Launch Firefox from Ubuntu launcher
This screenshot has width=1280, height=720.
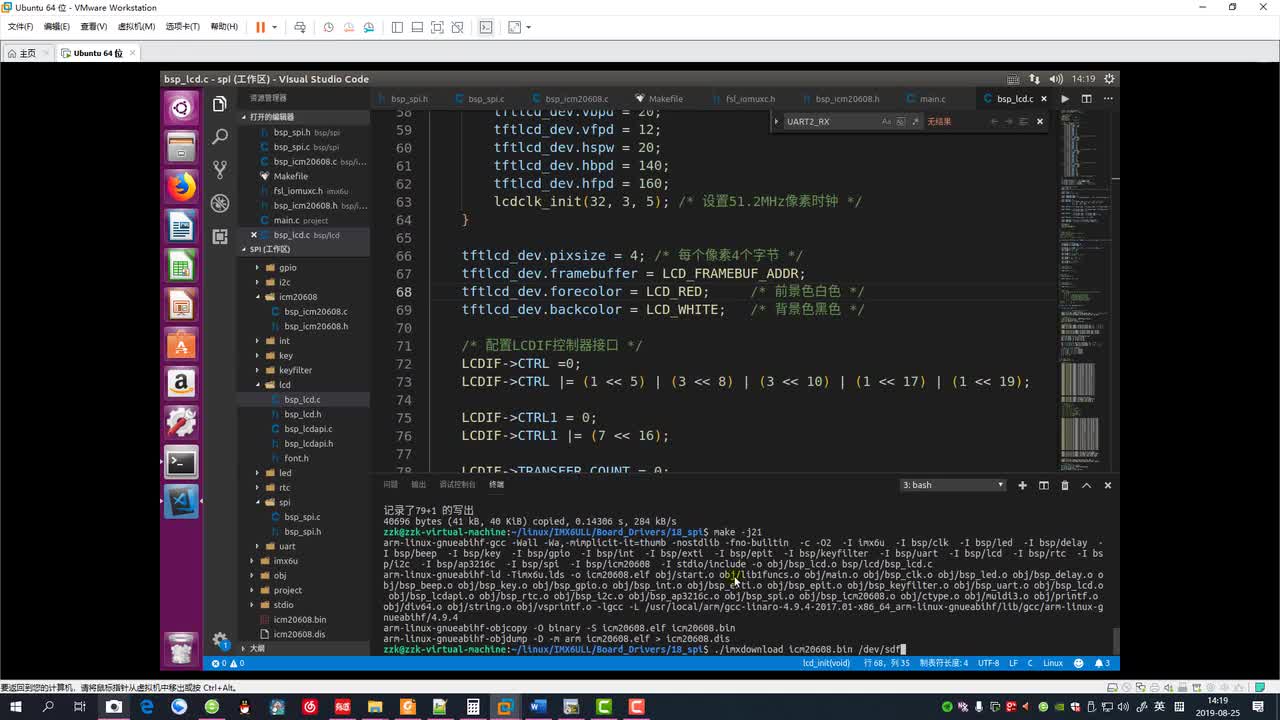181,187
